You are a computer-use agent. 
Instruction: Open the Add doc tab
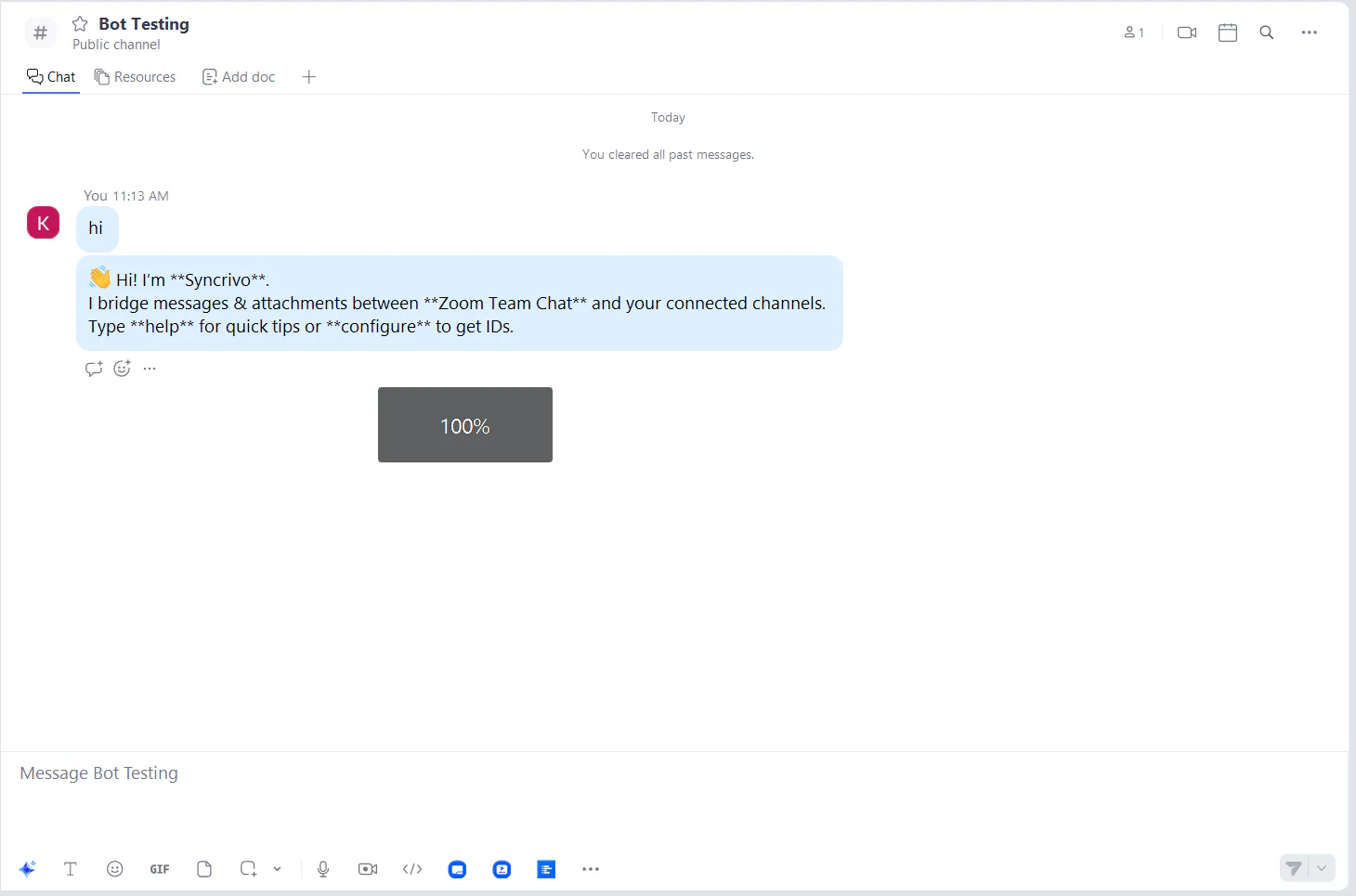coord(239,77)
